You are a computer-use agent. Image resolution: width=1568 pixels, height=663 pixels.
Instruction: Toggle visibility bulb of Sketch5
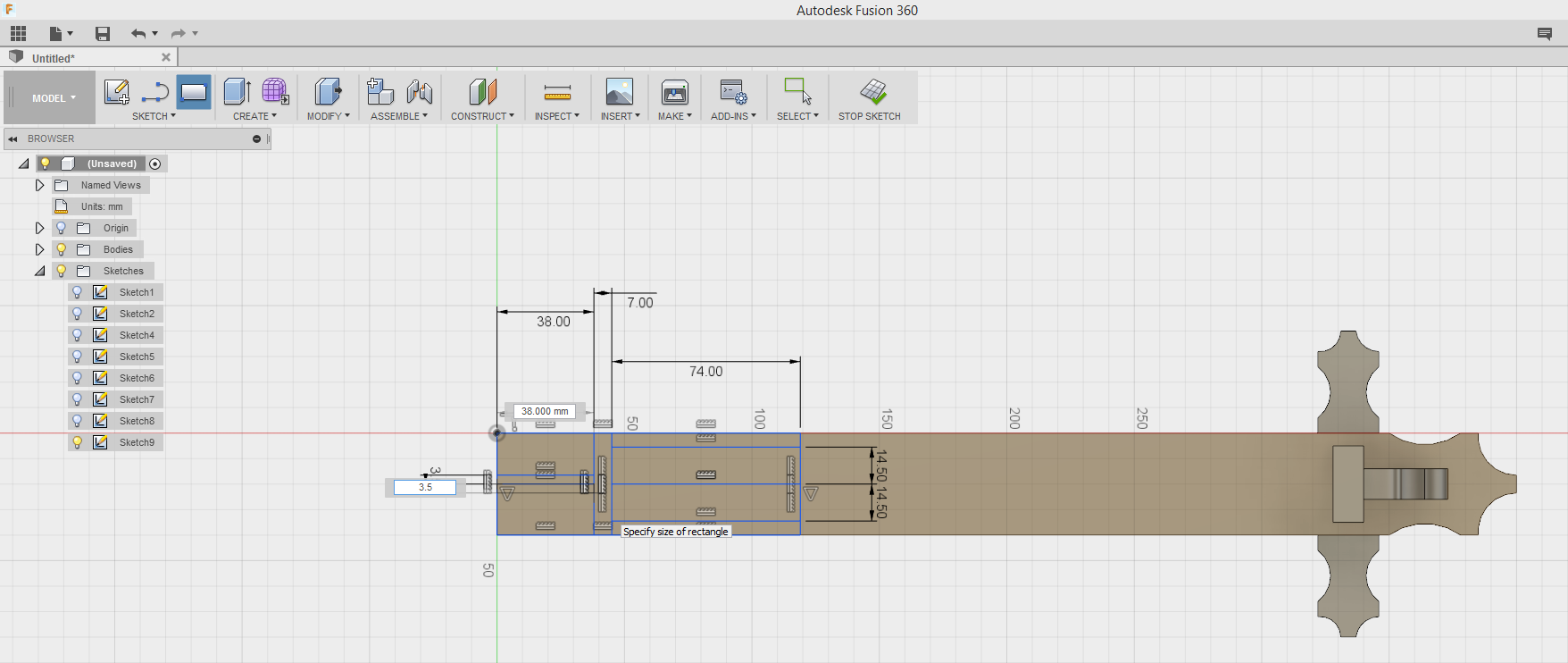pyautogui.click(x=77, y=357)
